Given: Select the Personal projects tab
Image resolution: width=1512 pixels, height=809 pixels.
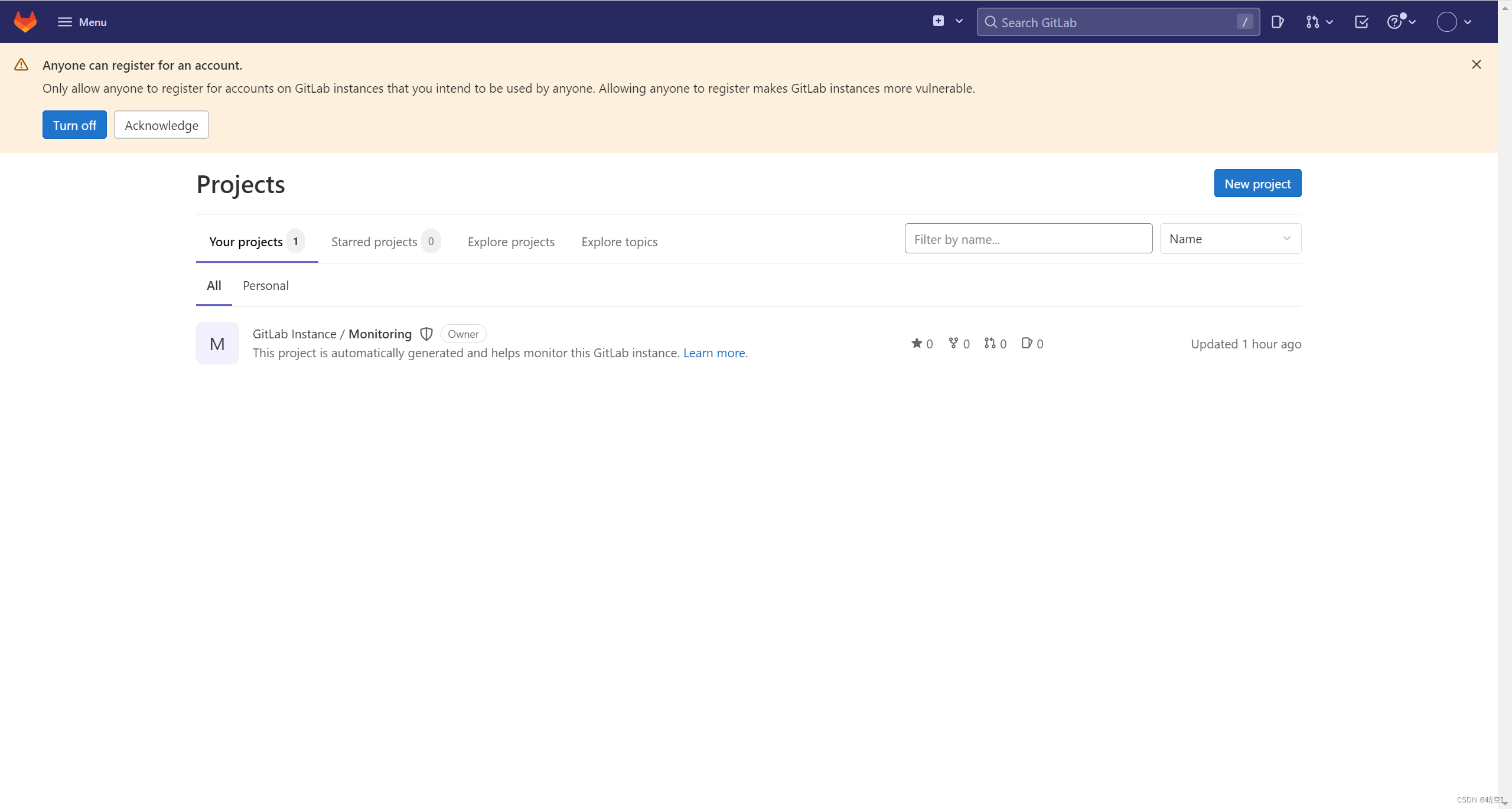Looking at the screenshot, I should 264,285.
